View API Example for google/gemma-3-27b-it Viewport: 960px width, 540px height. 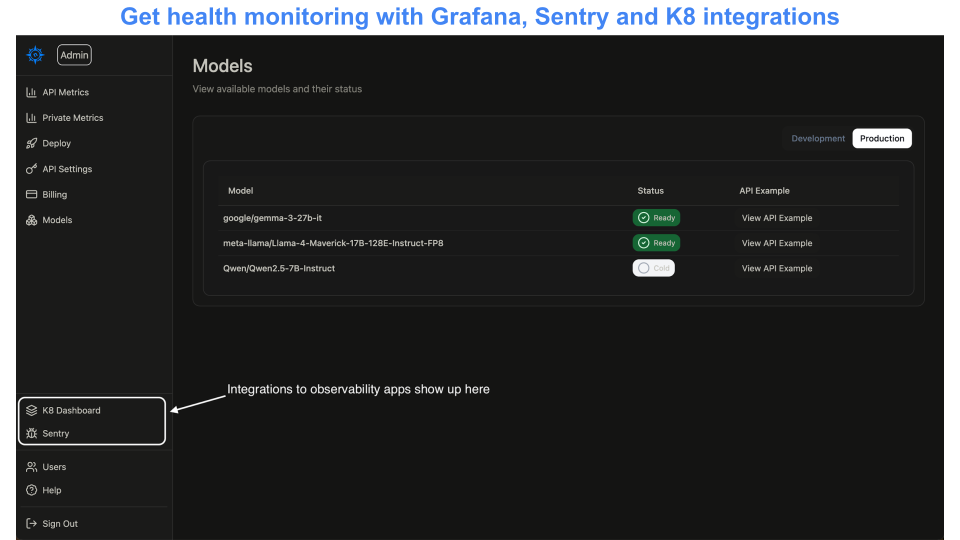coord(777,218)
